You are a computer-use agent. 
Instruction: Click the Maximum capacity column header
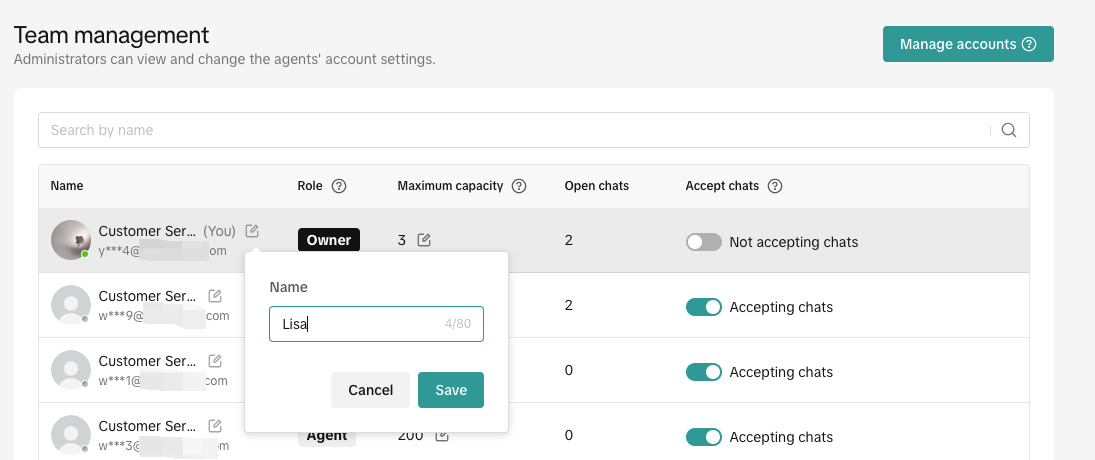coord(450,186)
